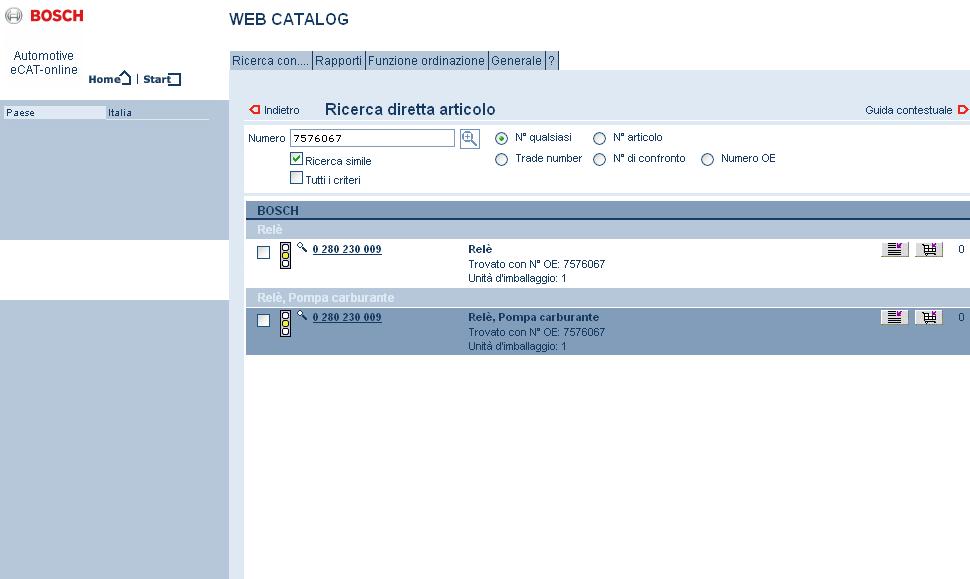
Task: Select Trade number radio button
Action: tap(502, 160)
